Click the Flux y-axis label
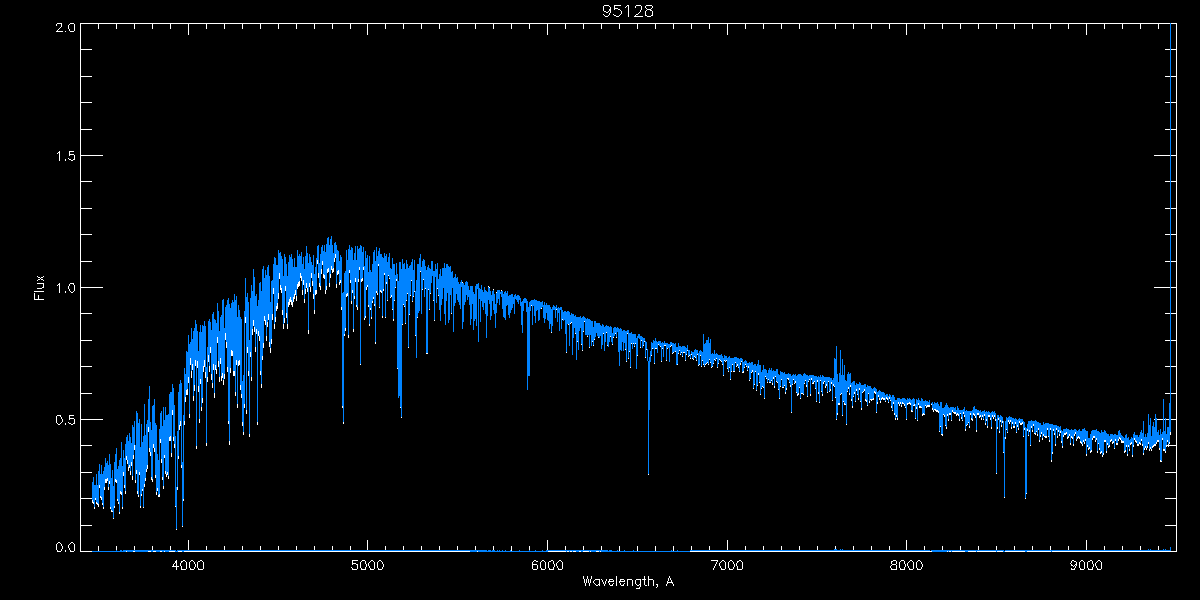This screenshot has width=1200, height=600. click(39, 288)
